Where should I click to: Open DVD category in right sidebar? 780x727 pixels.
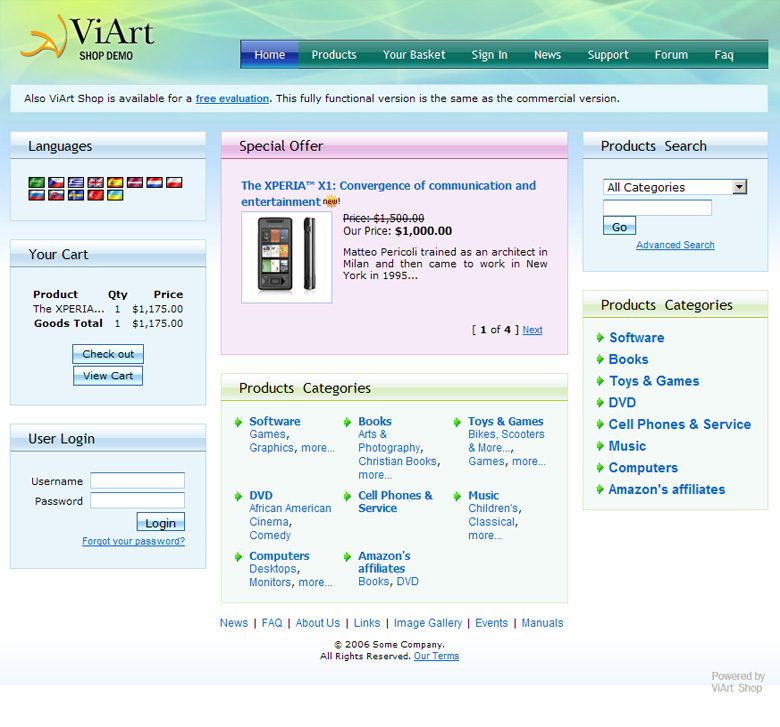pos(622,403)
